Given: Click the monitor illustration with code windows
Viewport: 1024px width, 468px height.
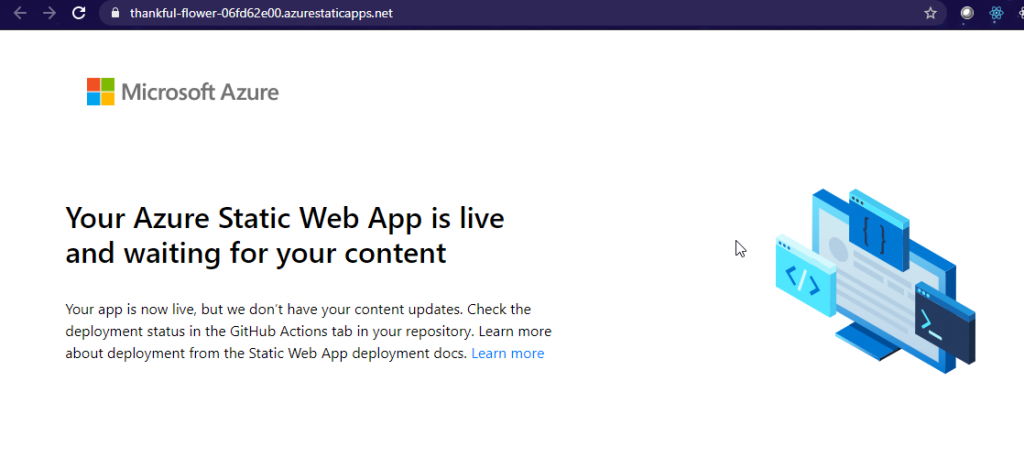Looking at the screenshot, I should [x=875, y=281].
